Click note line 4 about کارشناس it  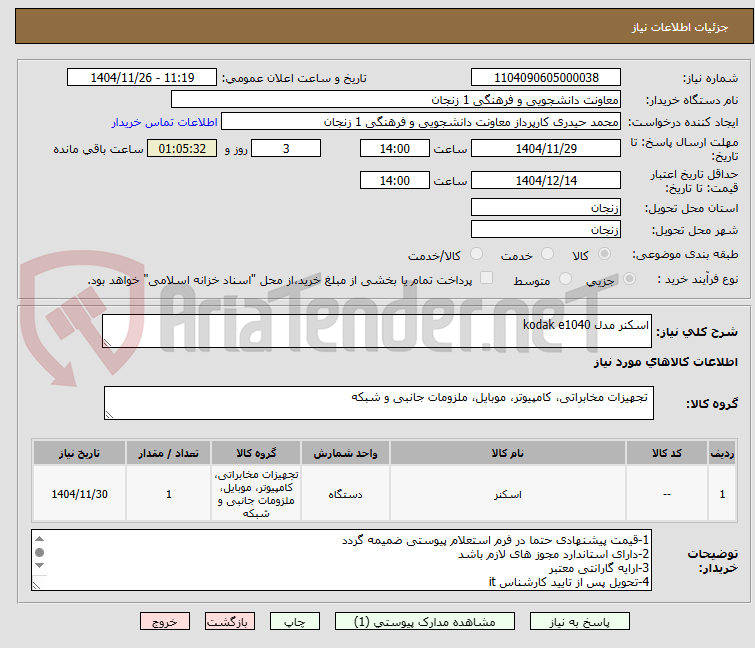click(x=569, y=582)
